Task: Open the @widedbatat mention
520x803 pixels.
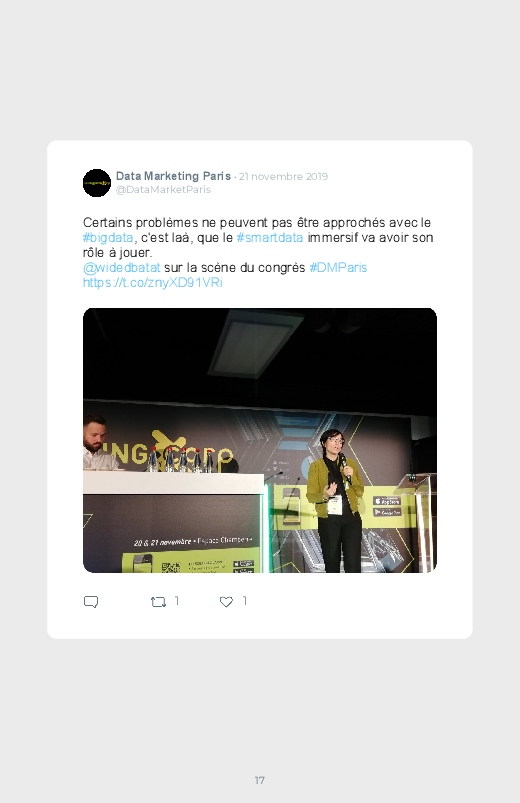Action: click(121, 267)
